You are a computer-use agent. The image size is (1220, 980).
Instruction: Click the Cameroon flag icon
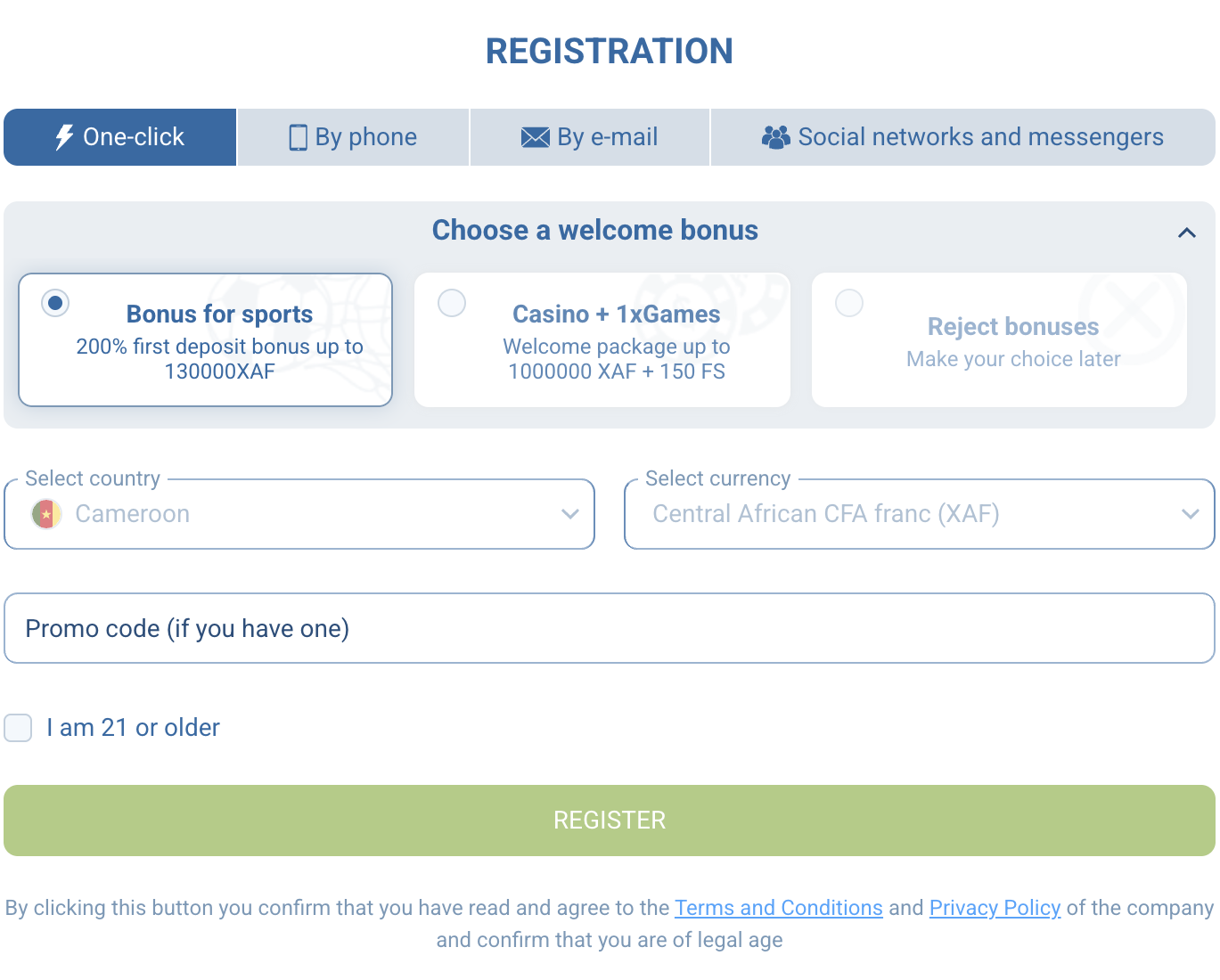pyautogui.click(x=46, y=514)
